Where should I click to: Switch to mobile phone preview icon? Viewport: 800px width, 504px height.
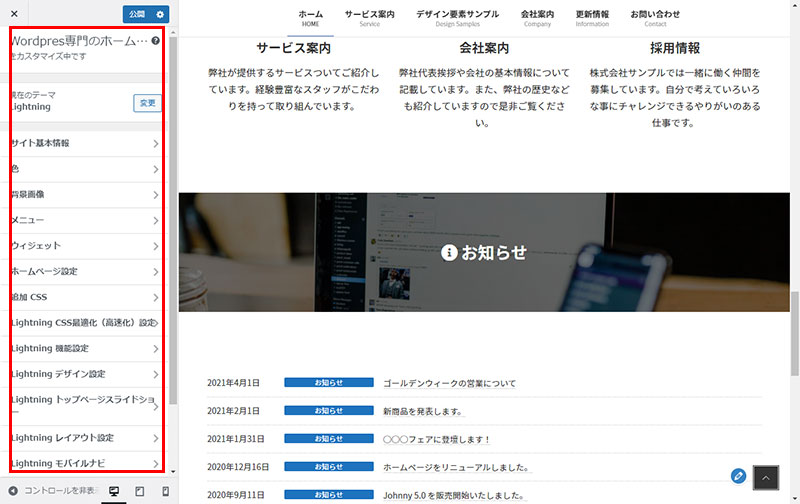[165, 492]
